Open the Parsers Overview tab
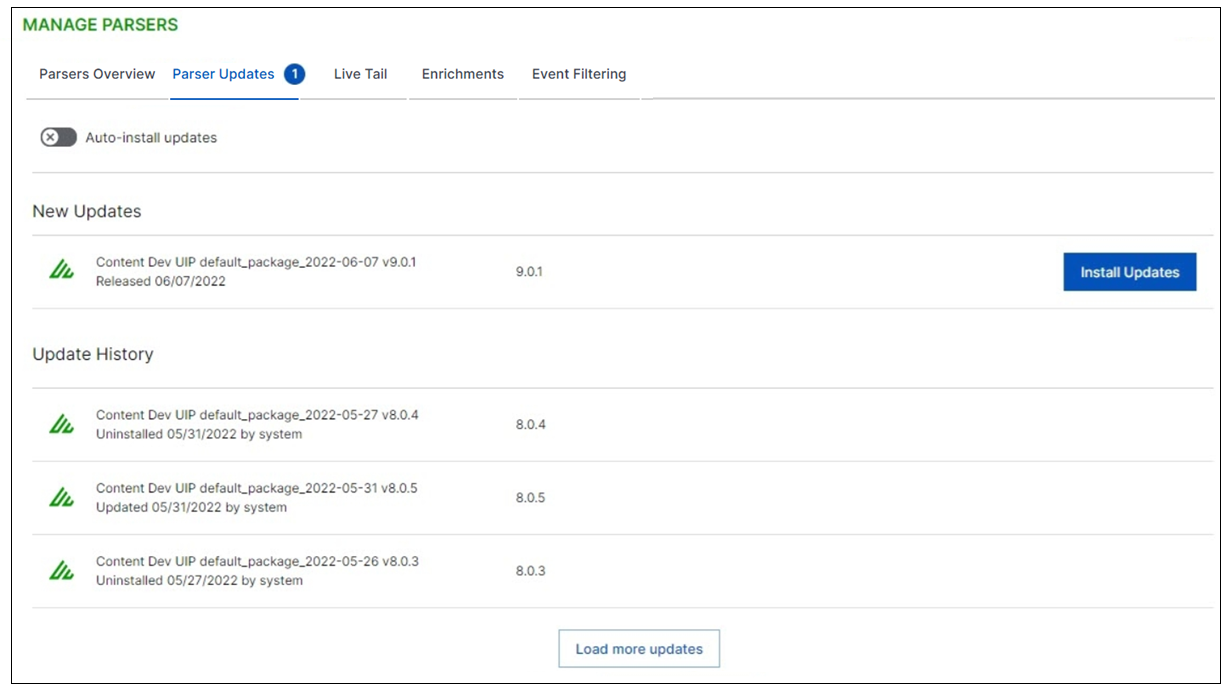This screenshot has width=1229, height=691. (97, 74)
